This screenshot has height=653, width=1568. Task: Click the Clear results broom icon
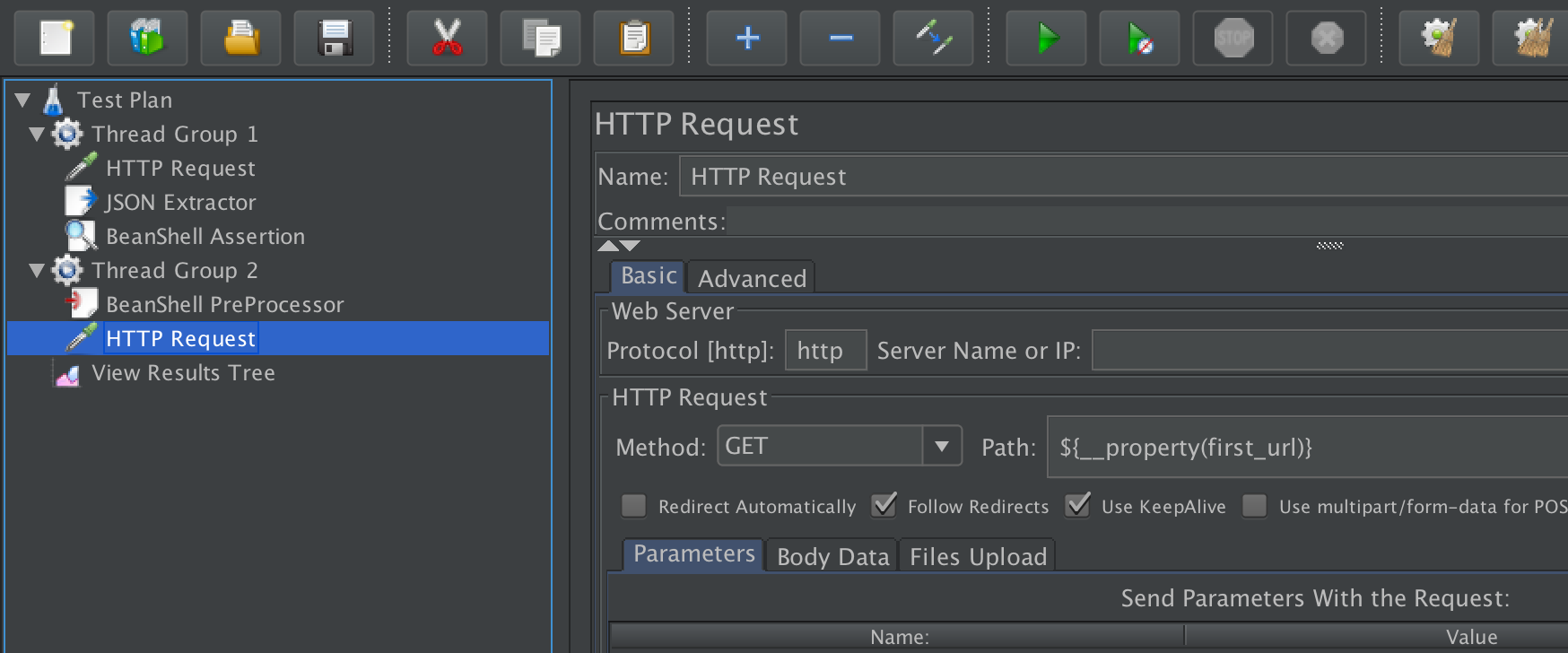1439,38
